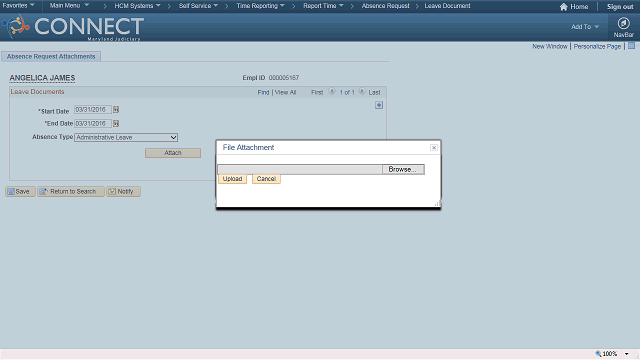Viewport: 640px width, 360px height.
Task: Click the End Date input field
Action: point(93,124)
